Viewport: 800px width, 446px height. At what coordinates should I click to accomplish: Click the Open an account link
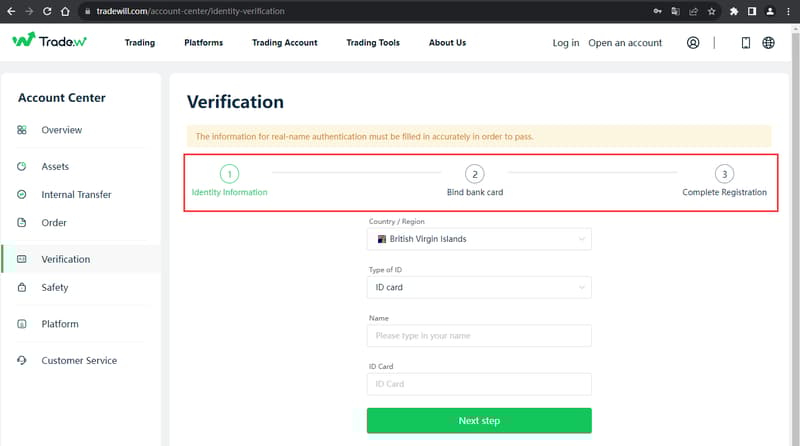625,43
